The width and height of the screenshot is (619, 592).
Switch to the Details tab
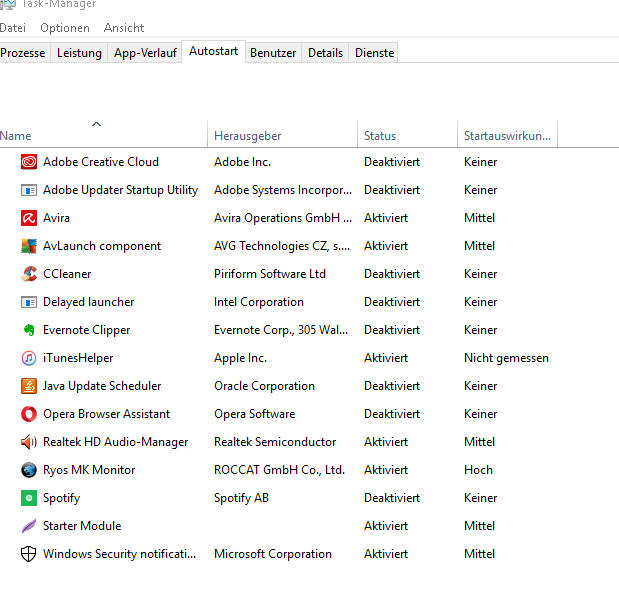click(325, 53)
